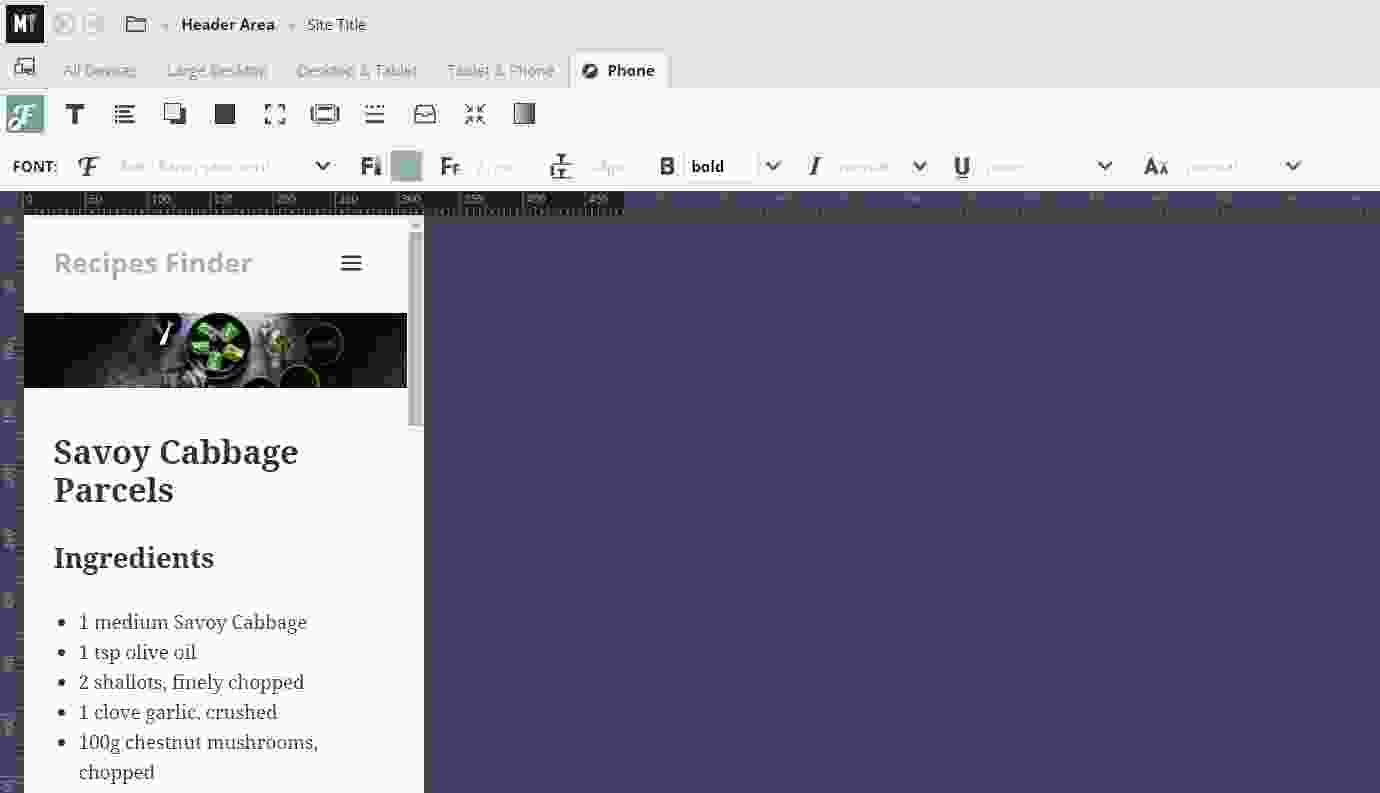Click the Recipes Finder site title link
Screen dimensions: 1380x793
(x=153, y=263)
